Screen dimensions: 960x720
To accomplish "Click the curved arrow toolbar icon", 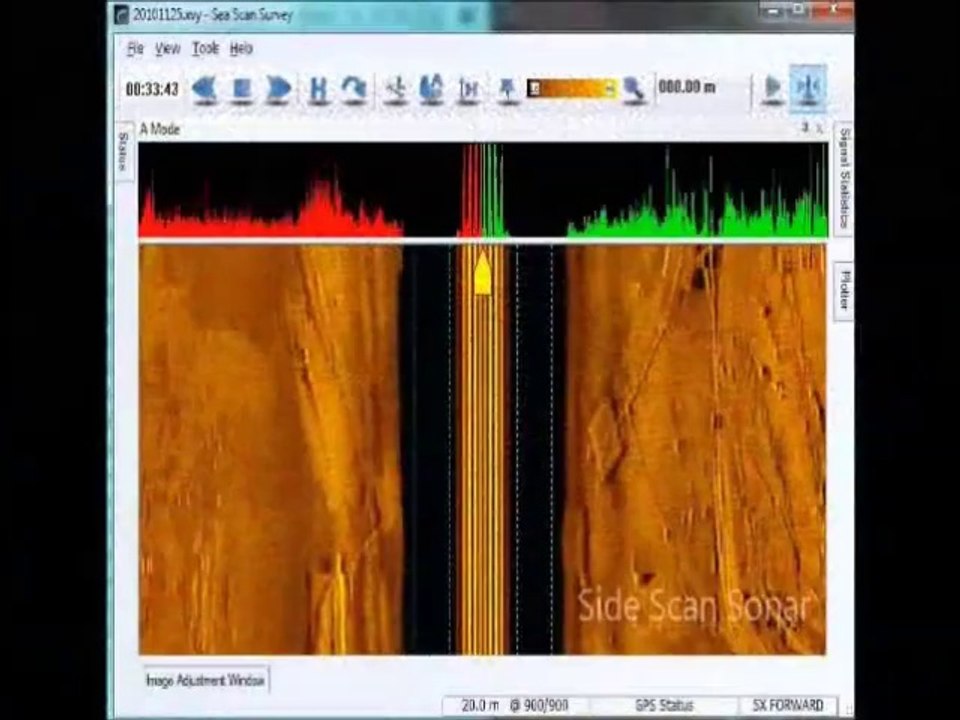I will point(354,89).
